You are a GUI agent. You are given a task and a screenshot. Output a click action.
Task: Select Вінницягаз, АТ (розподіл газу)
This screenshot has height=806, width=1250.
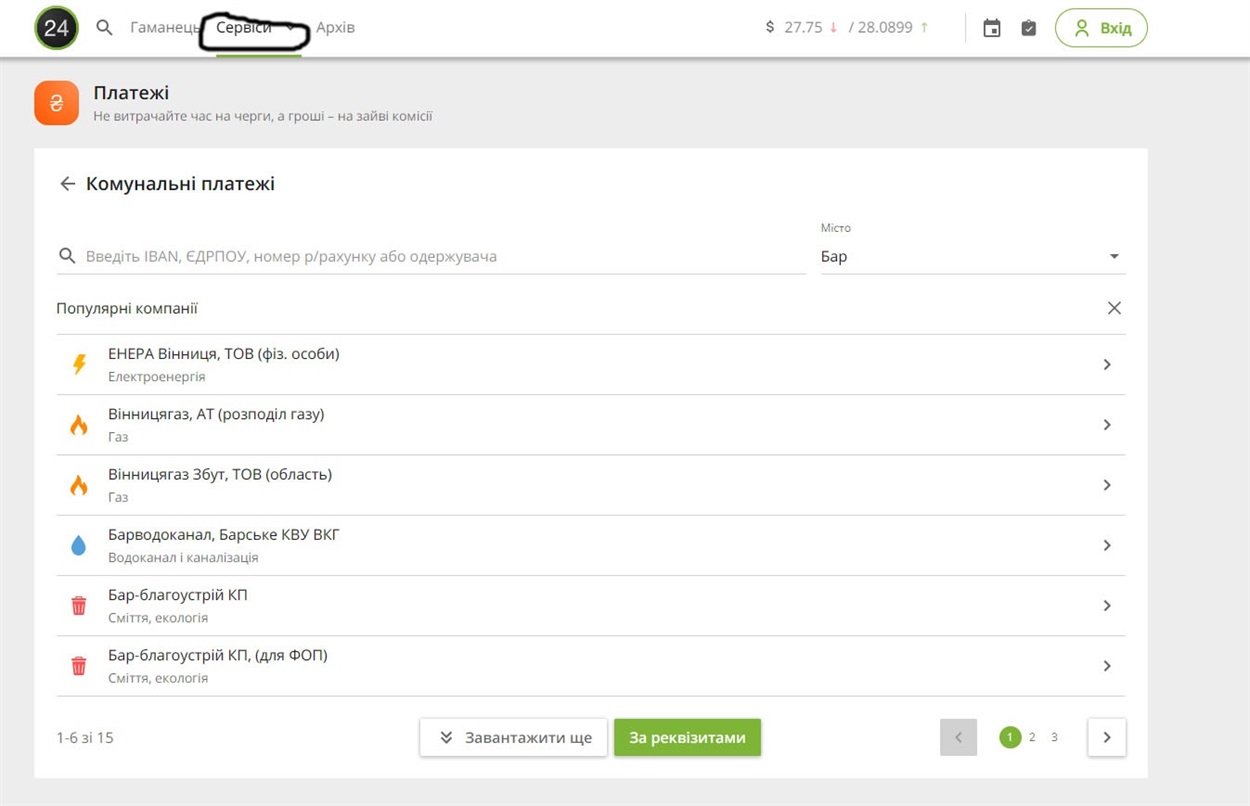click(x=216, y=414)
